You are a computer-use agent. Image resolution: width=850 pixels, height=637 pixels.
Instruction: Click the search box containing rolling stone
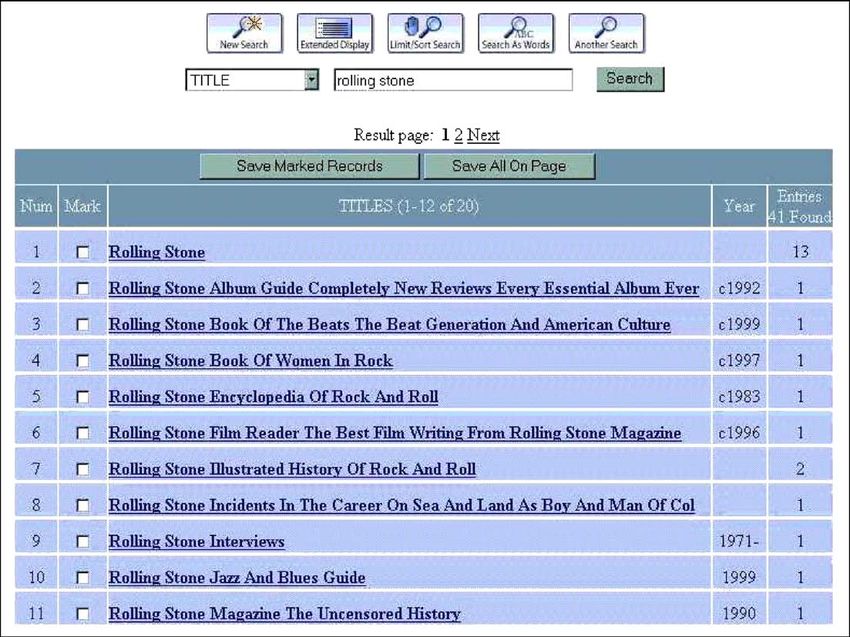(x=453, y=80)
